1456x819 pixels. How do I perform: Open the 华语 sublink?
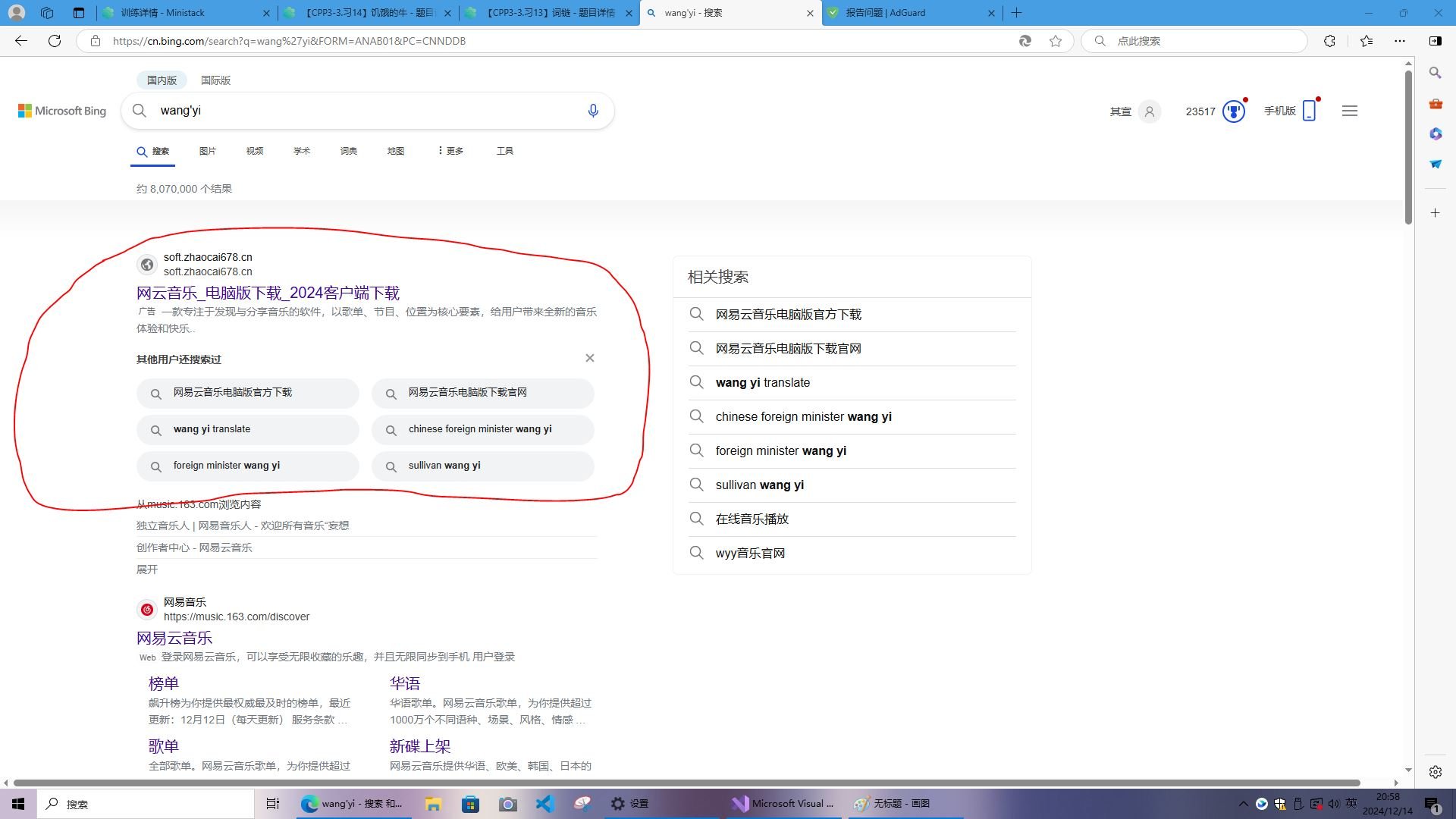(405, 683)
